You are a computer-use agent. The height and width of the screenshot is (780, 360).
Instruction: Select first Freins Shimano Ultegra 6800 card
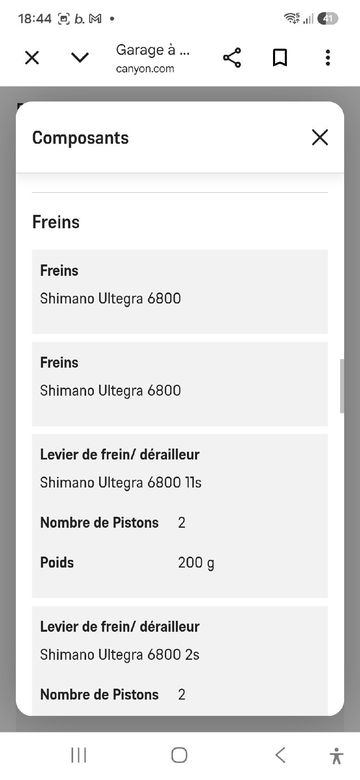tap(180, 292)
